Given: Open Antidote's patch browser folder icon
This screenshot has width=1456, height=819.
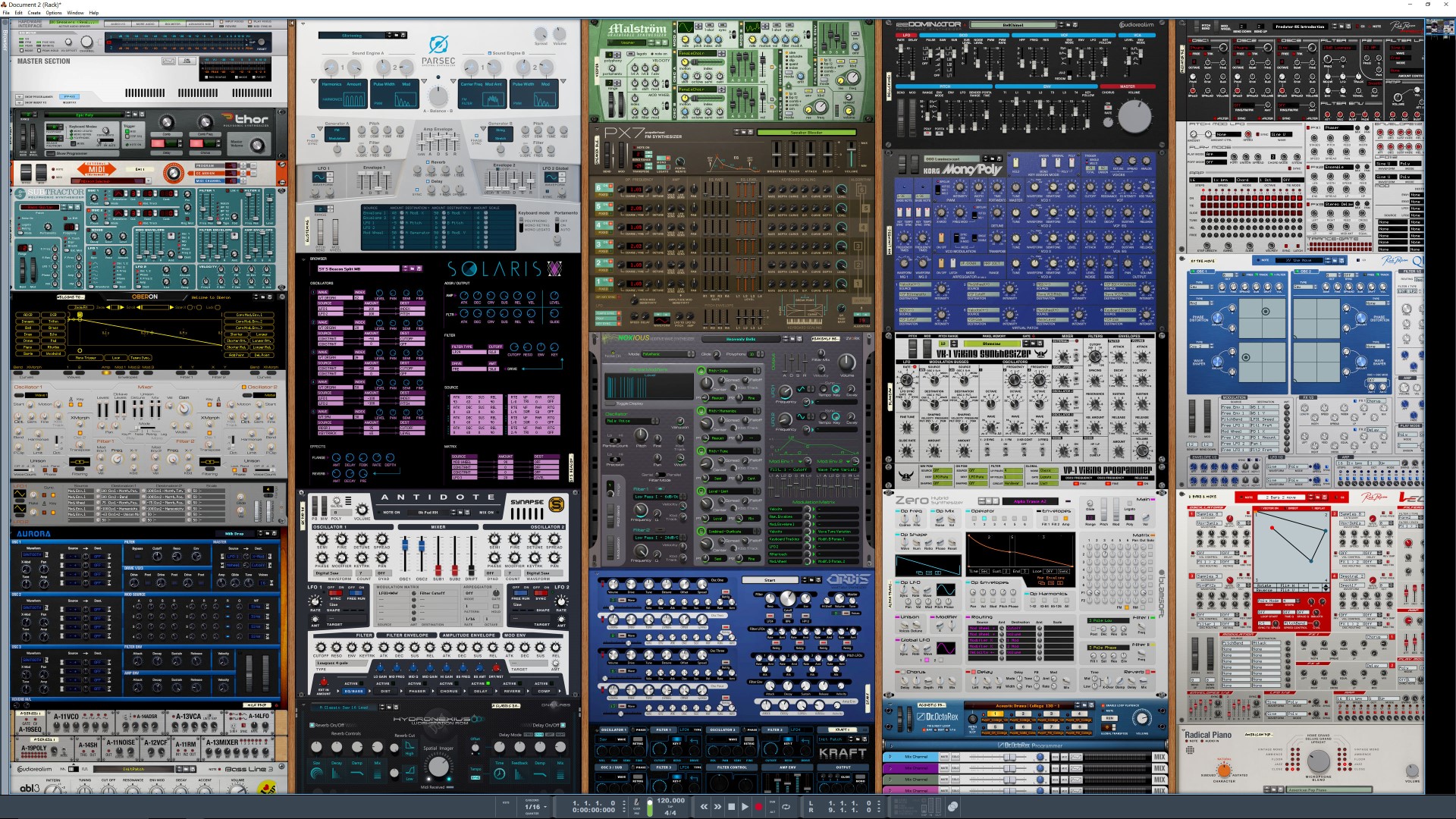Looking at the screenshot, I should click(x=460, y=512).
